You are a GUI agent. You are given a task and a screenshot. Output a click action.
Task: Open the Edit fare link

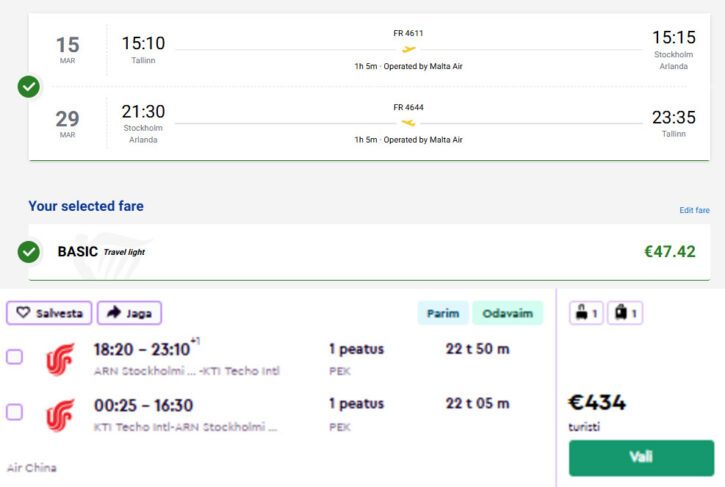point(694,210)
